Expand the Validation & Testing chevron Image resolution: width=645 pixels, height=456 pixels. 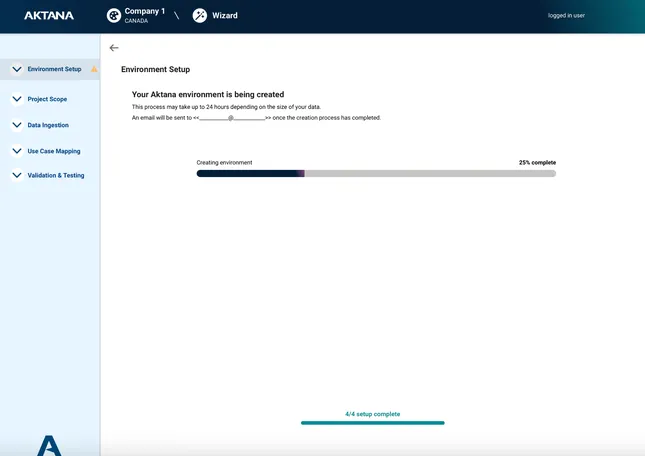point(17,175)
